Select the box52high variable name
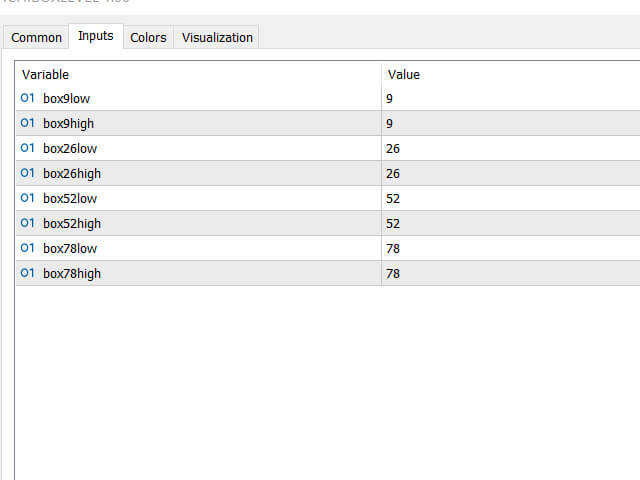Image resolution: width=640 pixels, height=480 pixels. (x=72, y=223)
